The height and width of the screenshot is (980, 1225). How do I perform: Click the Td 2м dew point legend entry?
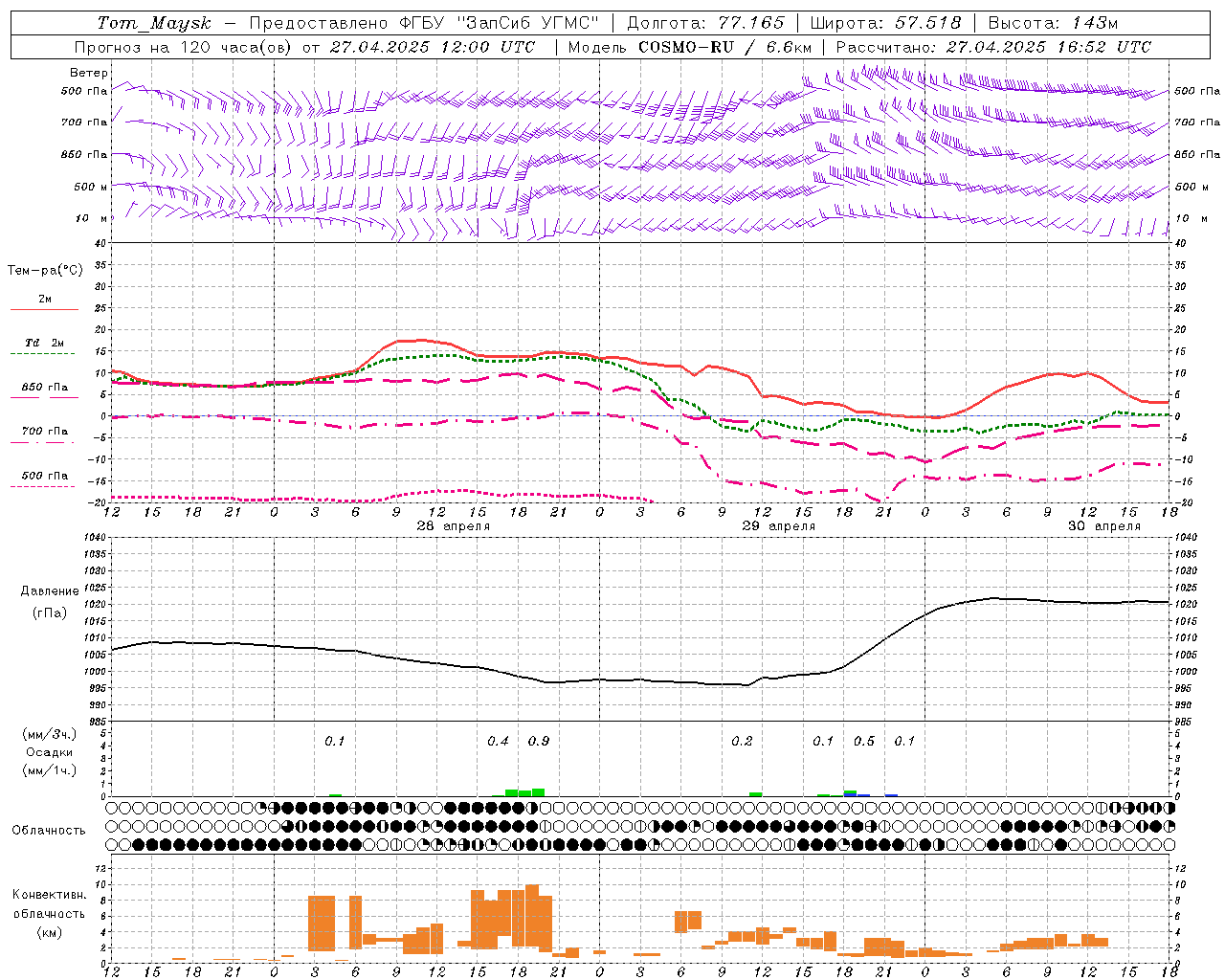[44, 343]
